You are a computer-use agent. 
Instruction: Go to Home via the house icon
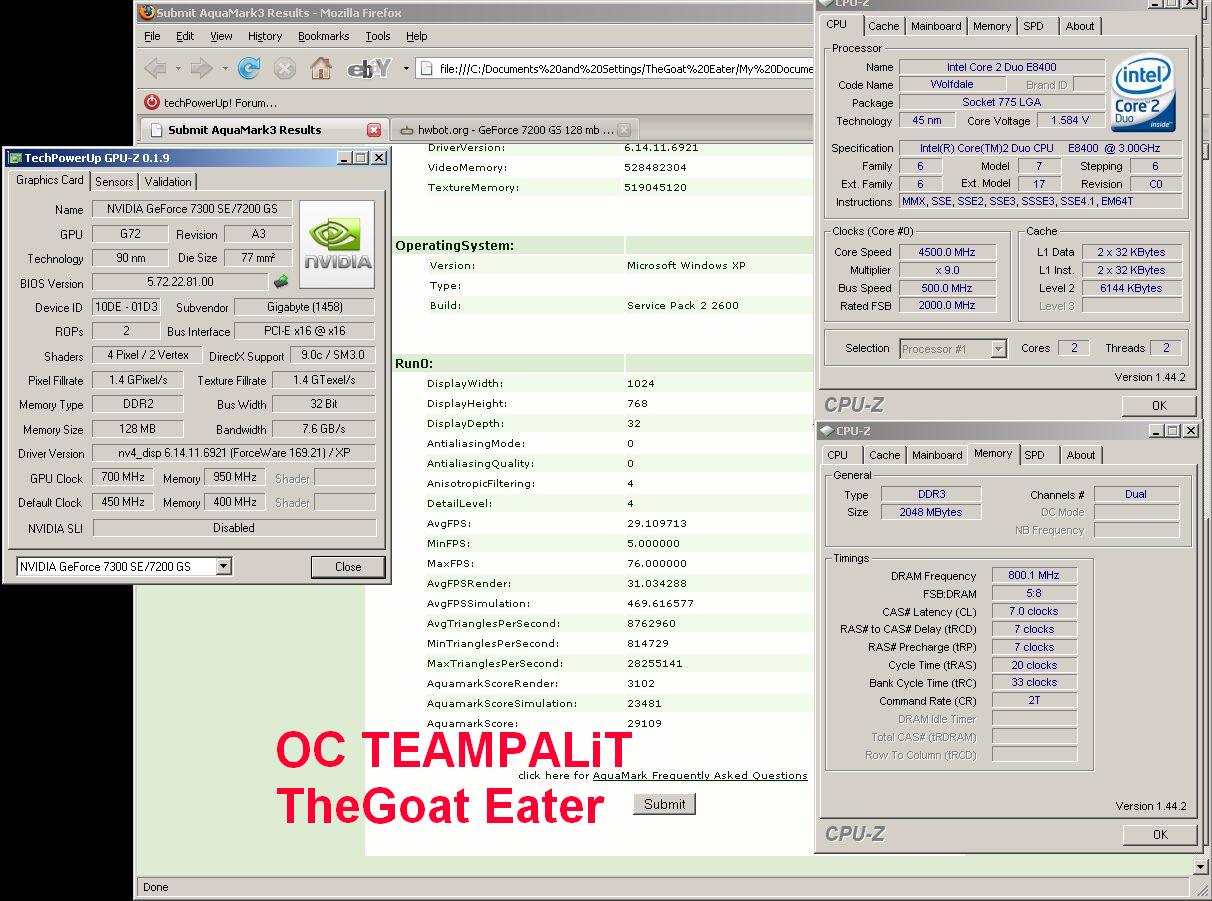click(320, 68)
